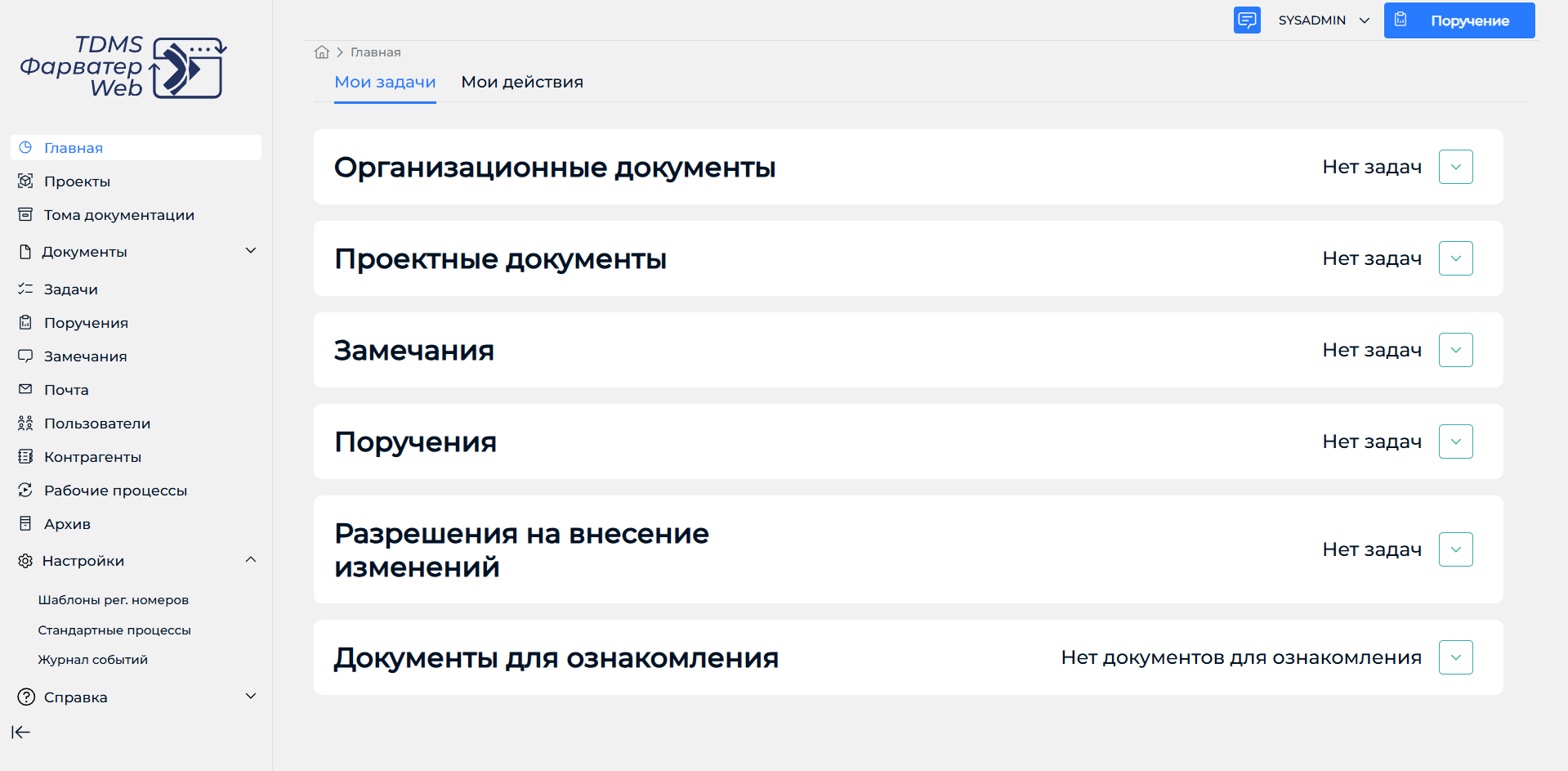Click the blue Поручение button
This screenshot has width=1568, height=771.
[x=1459, y=20]
